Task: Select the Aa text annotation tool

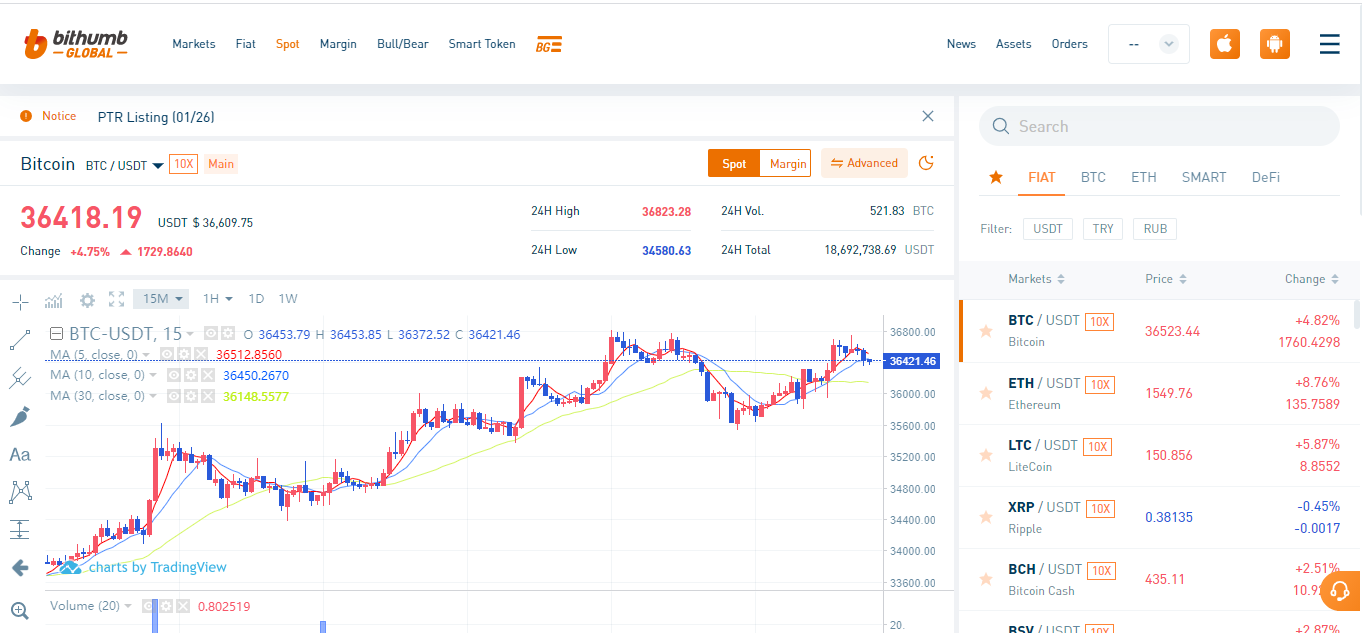Action: (x=20, y=454)
